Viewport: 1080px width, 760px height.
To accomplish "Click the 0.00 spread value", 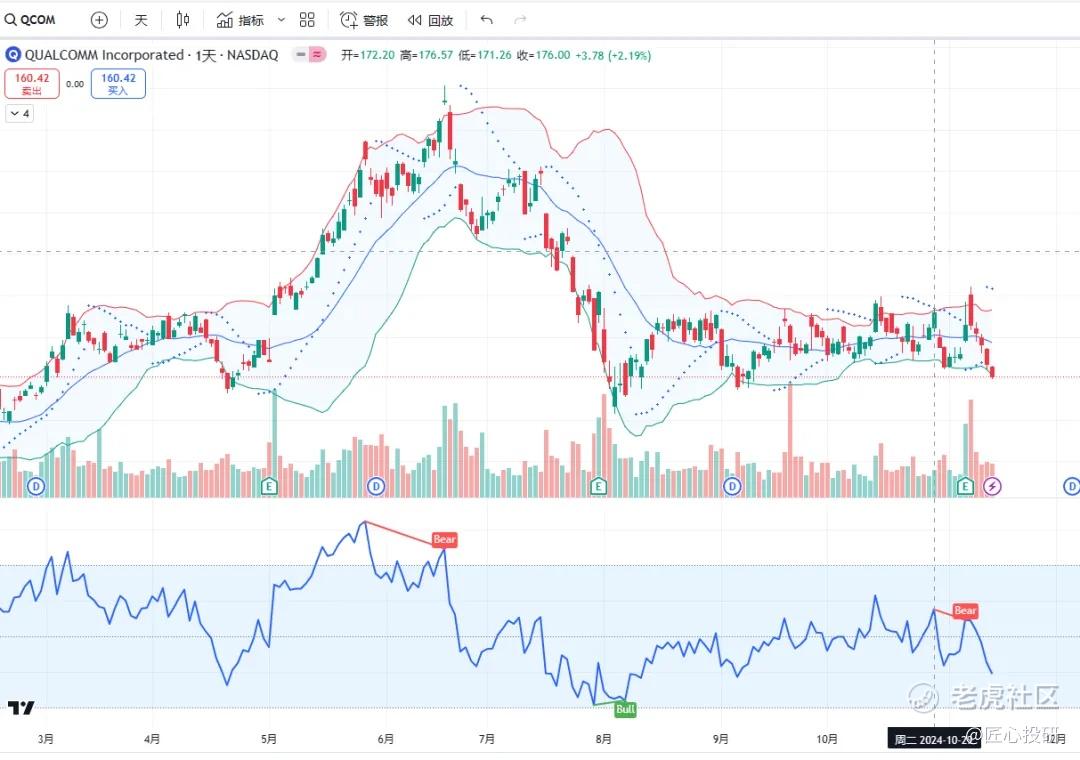I will pyautogui.click(x=75, y=84).
